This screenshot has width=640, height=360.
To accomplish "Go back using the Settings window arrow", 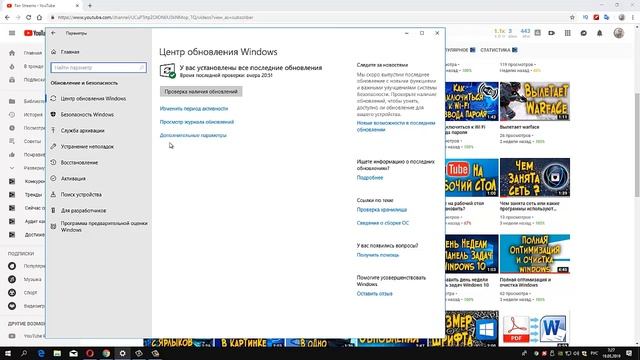I will pyautogui.click(x=53, y=33).
